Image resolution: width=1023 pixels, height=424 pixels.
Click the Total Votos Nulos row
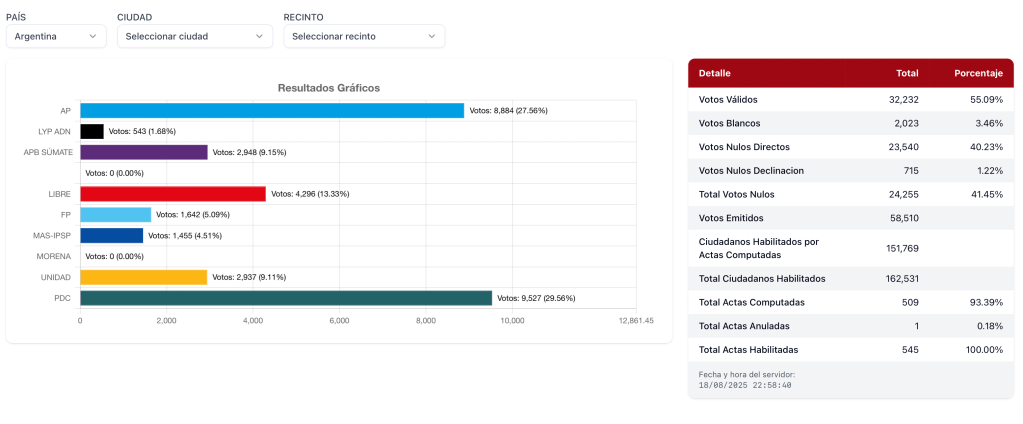(x=850, y=194)
